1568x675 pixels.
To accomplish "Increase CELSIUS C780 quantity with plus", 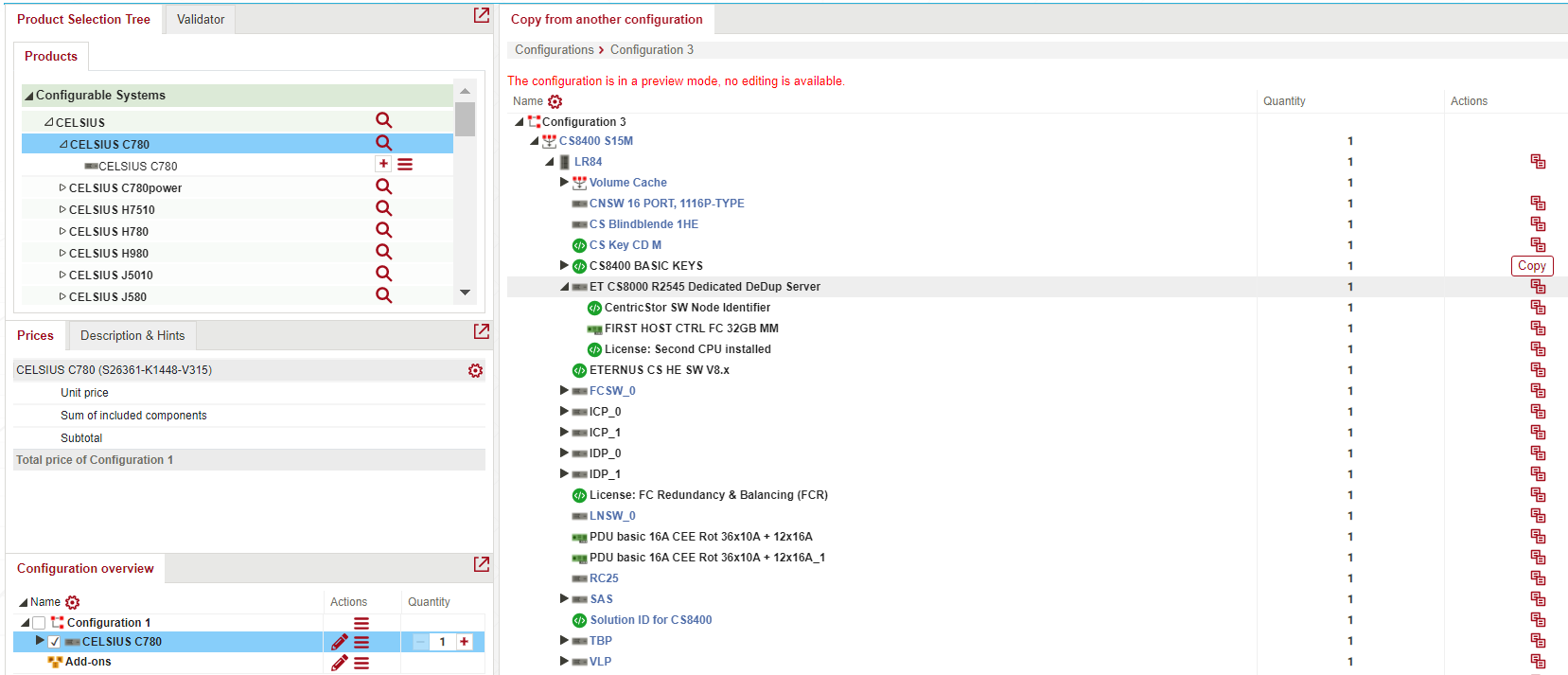I will pos(464,642).
